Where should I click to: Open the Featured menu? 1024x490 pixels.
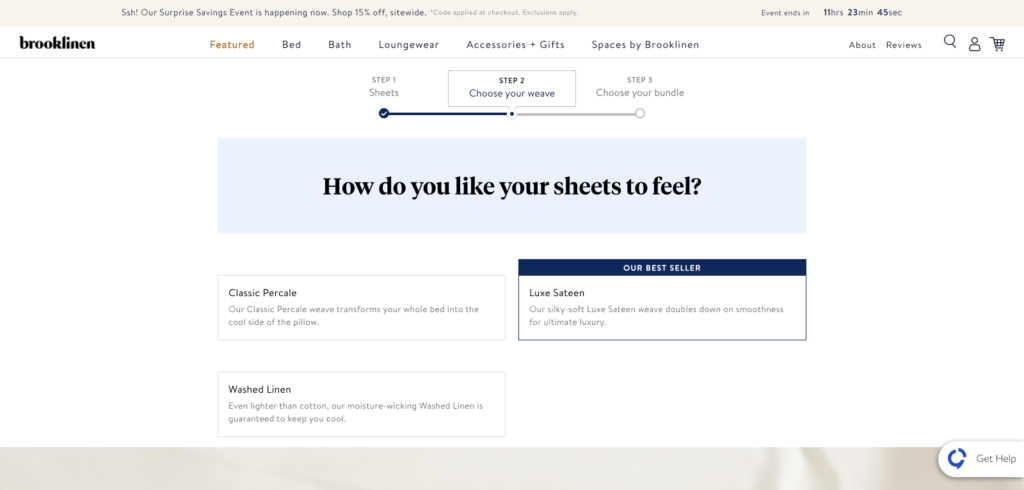coord(232,44)
